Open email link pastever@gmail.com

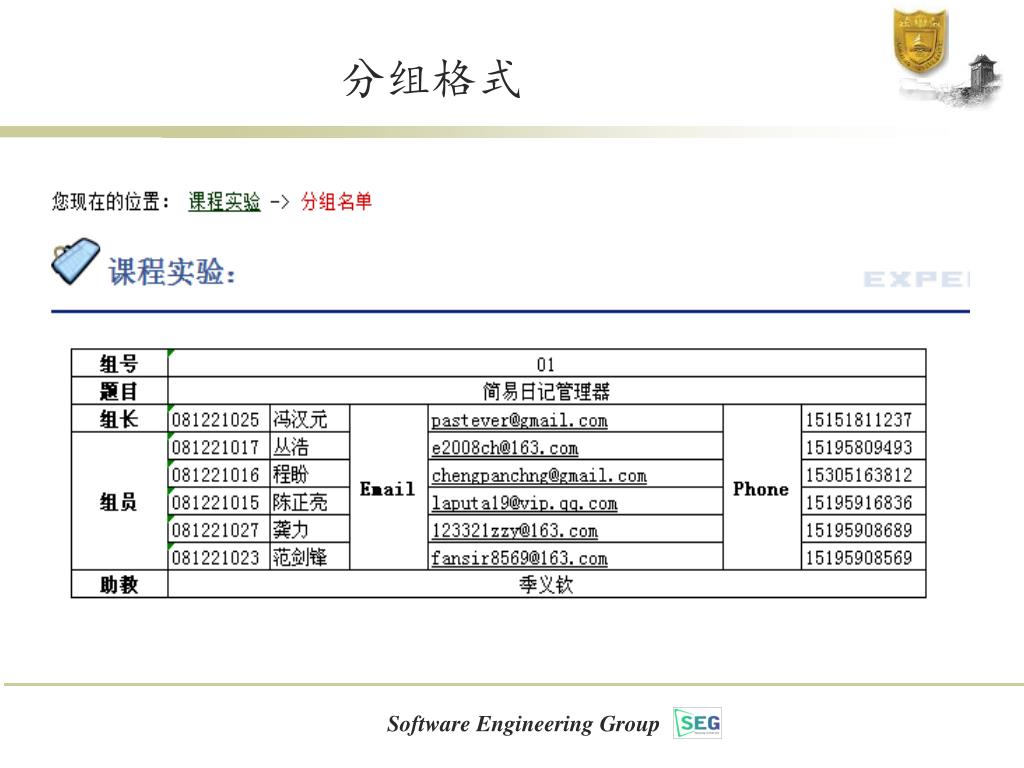coord(519,420)
